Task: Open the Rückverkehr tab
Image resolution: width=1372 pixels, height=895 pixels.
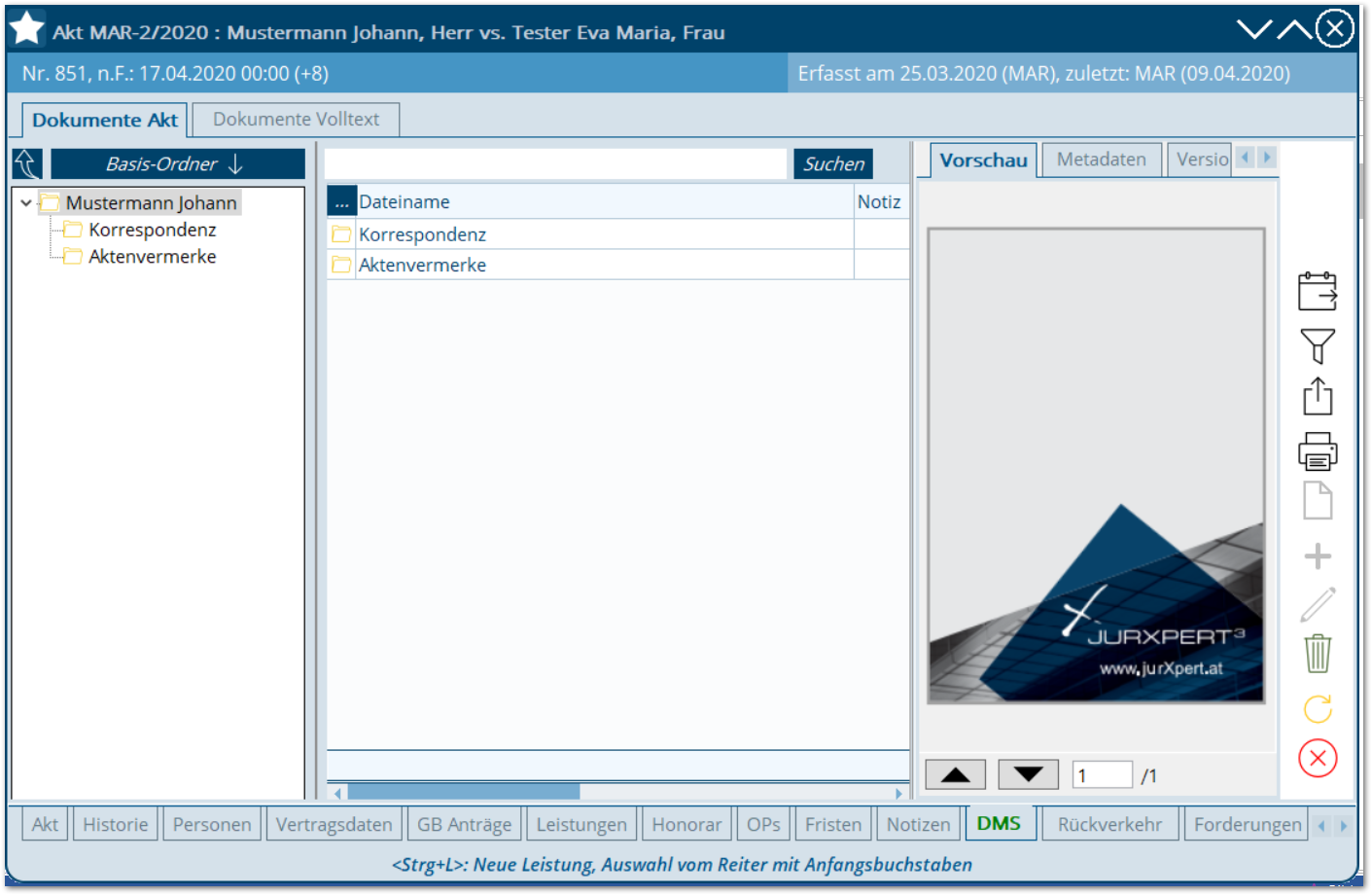Action: 1109,824
